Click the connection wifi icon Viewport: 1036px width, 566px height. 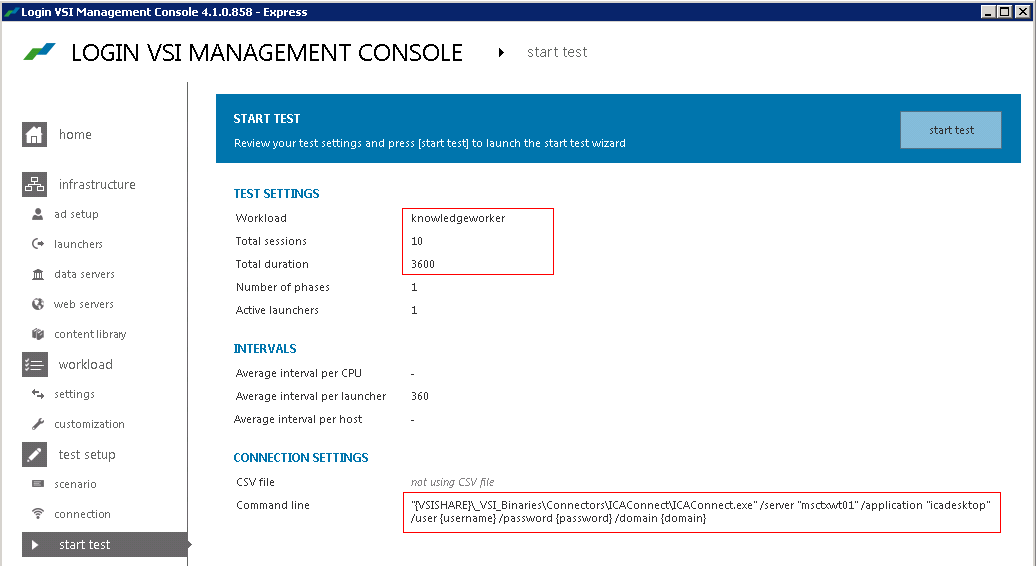[x=38, y=514]
